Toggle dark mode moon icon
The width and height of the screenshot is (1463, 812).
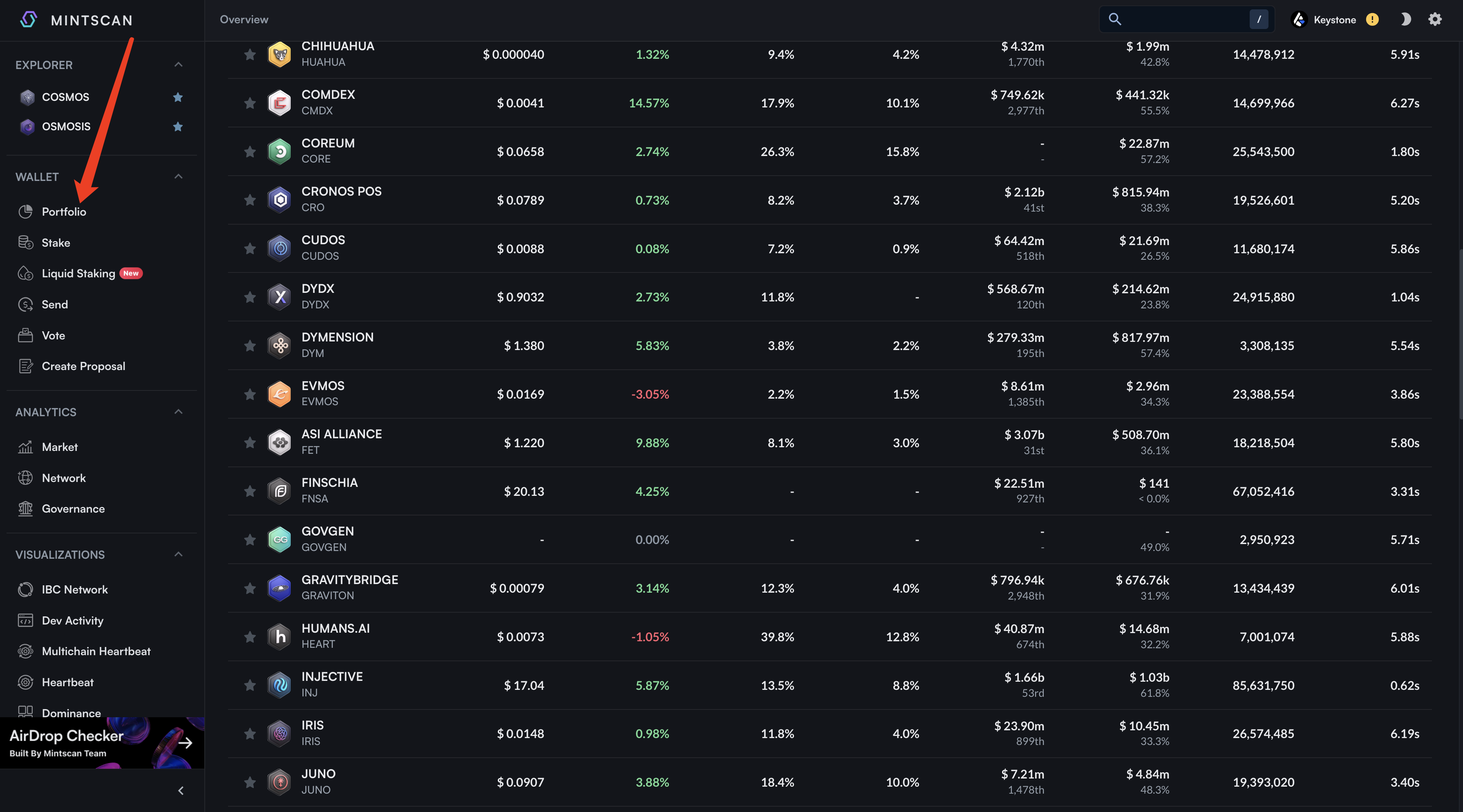(1406, 19)
